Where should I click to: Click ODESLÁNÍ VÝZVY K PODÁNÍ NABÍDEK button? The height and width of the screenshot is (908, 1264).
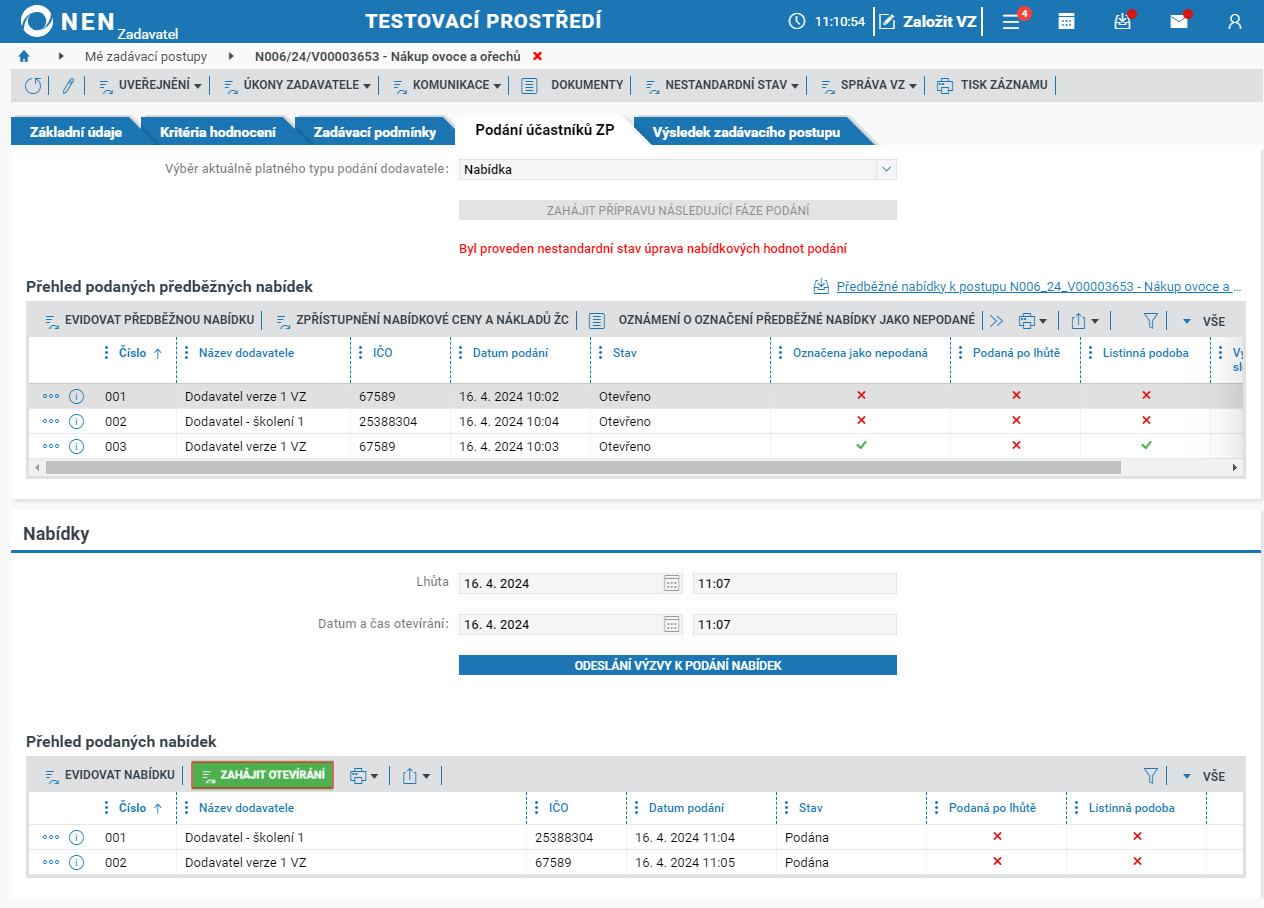click(x=678, y=665)
